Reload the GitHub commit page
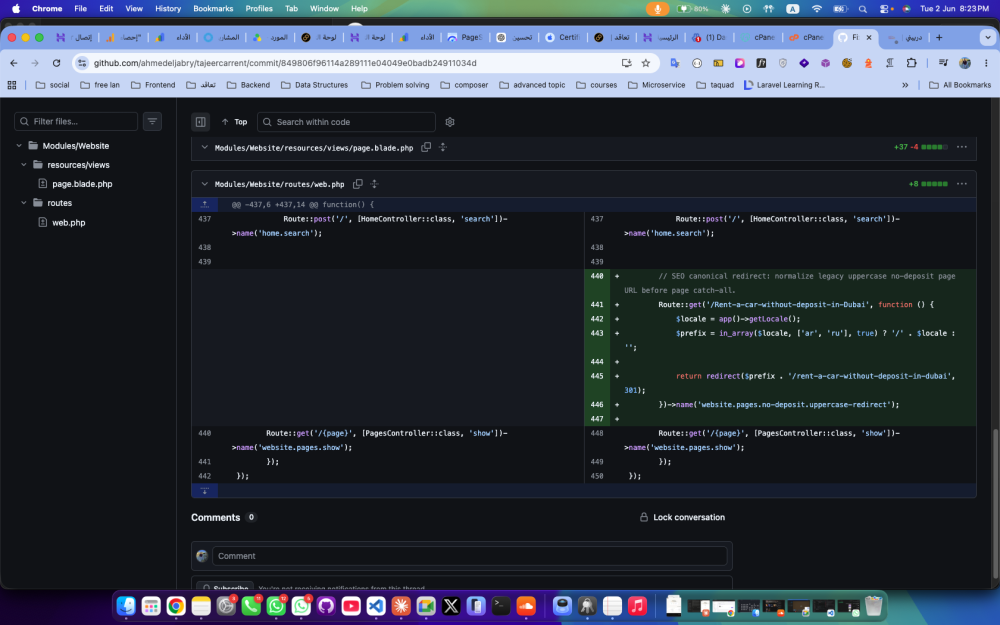1000x625 pixels. pos(56,63)
